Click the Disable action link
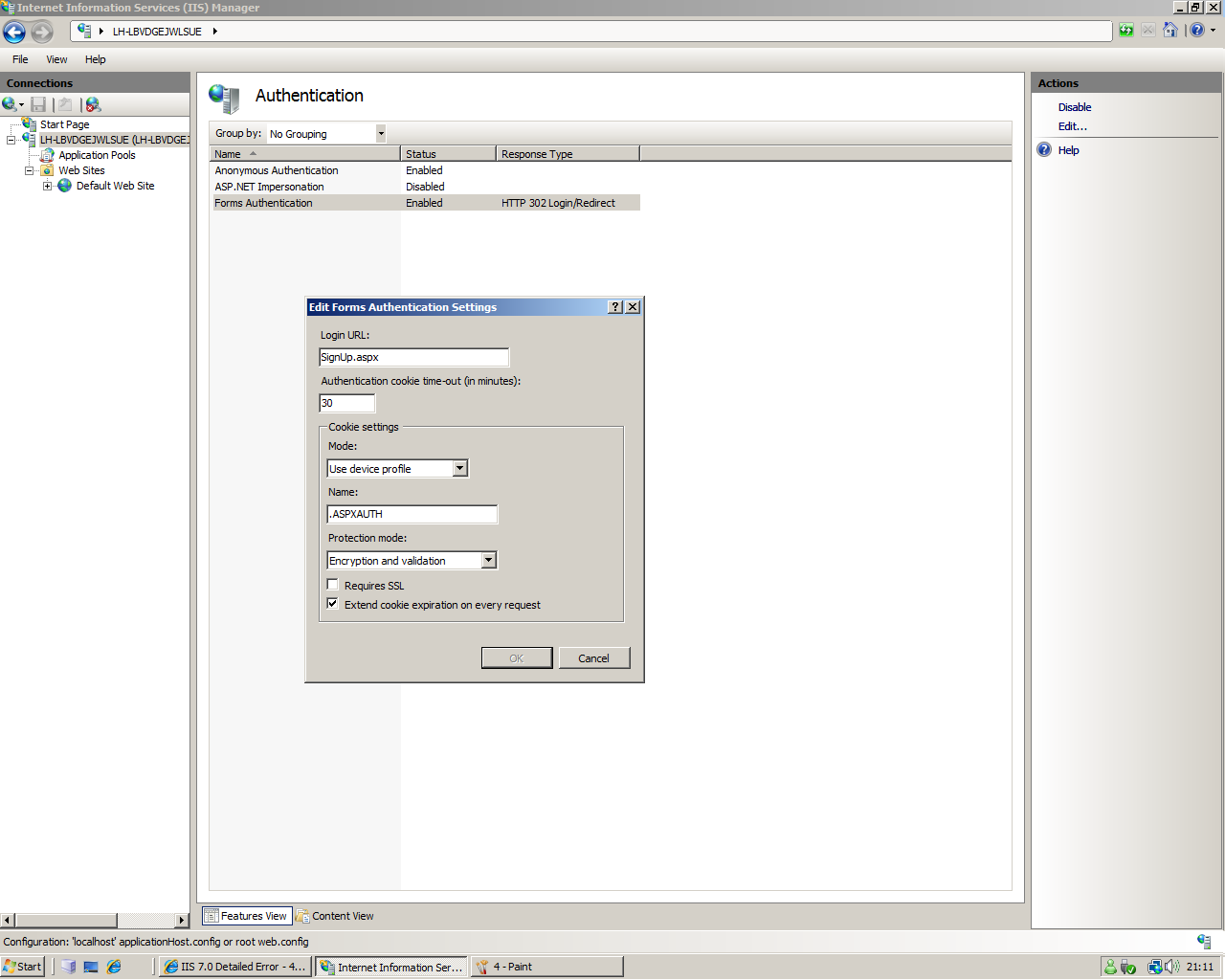The image size is (1225, 980). pos(1074,107)
